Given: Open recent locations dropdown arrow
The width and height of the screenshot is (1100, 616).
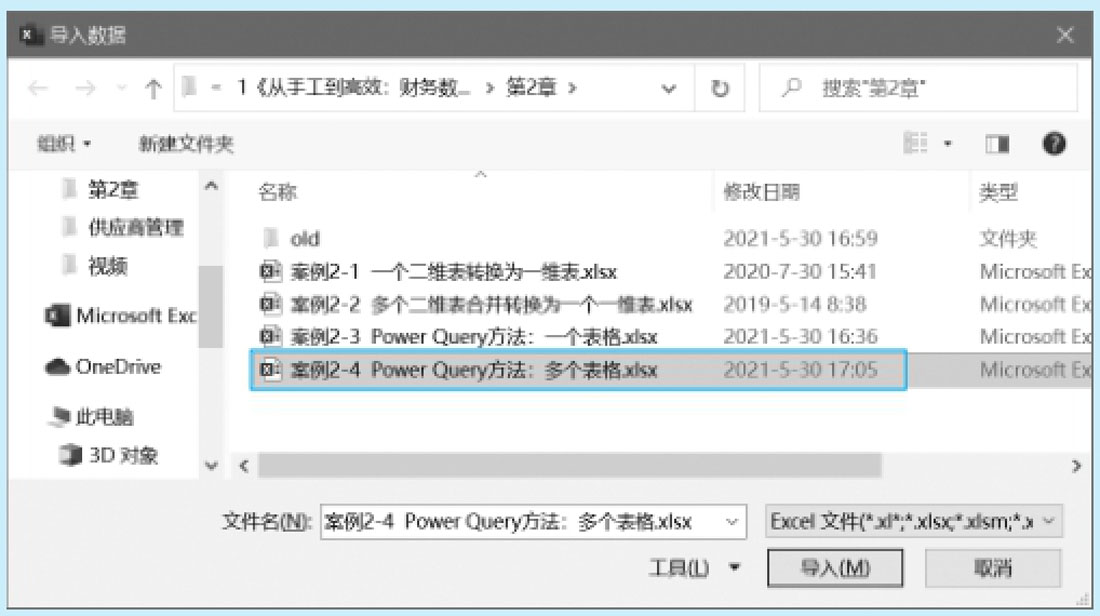Looking at the screenshot, I should click(121, 88).
